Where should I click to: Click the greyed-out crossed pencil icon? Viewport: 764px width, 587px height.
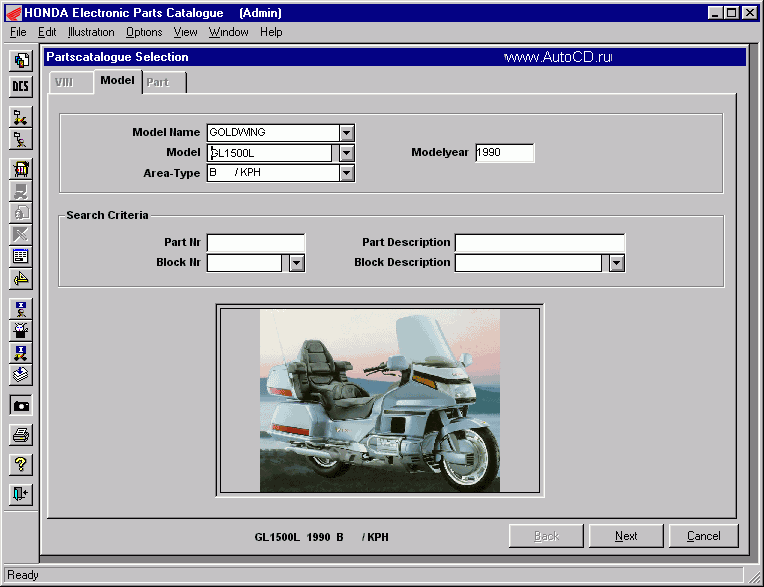pos(21,235)
